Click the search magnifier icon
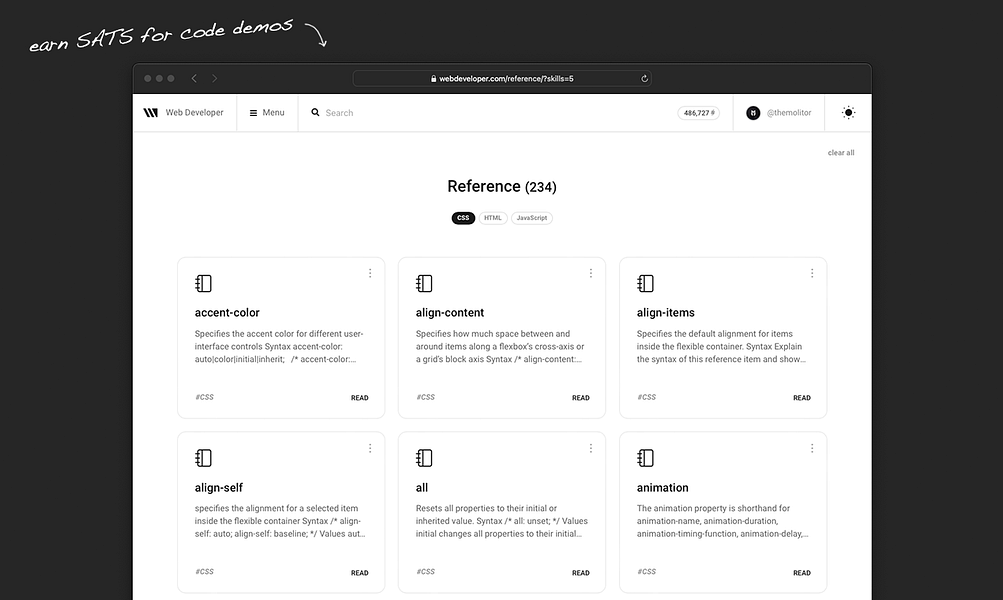Image resolution: width=1003 pixels, height=600 pixels. coord(315,112)
